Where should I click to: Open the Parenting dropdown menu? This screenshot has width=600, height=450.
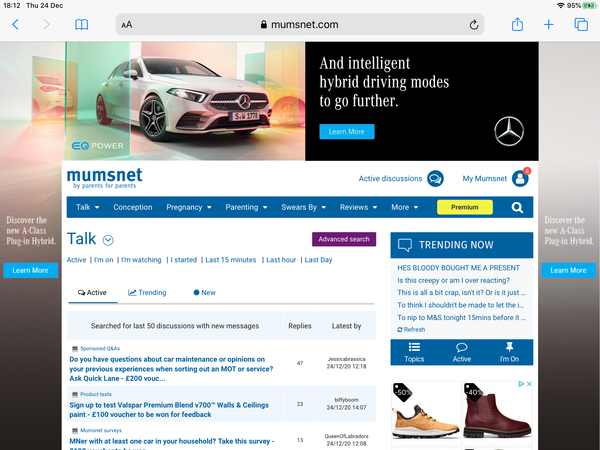(246, 207)
